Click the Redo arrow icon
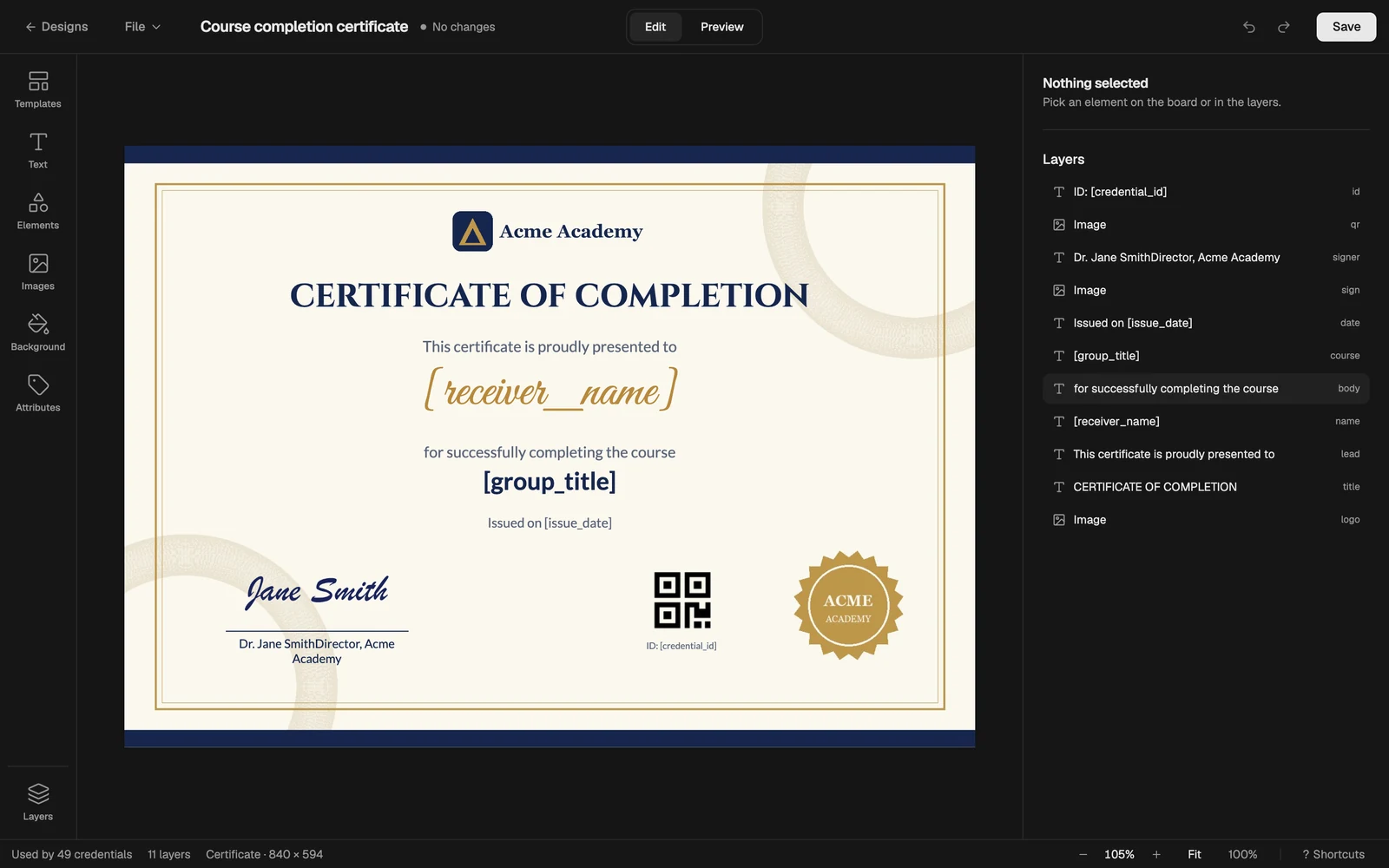1389x868 pixels. tap(1284, 27)
